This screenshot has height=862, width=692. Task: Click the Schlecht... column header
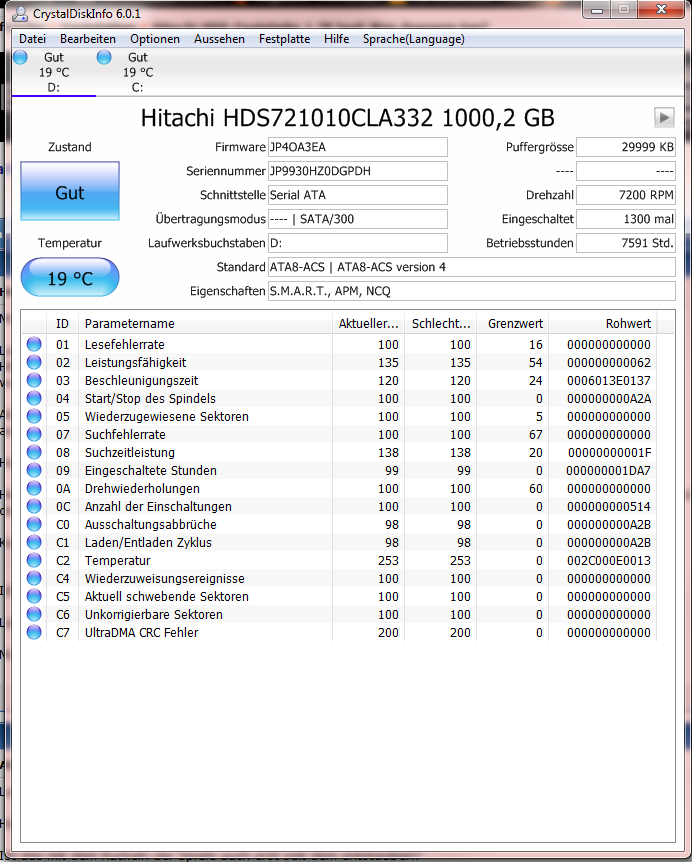441,324
